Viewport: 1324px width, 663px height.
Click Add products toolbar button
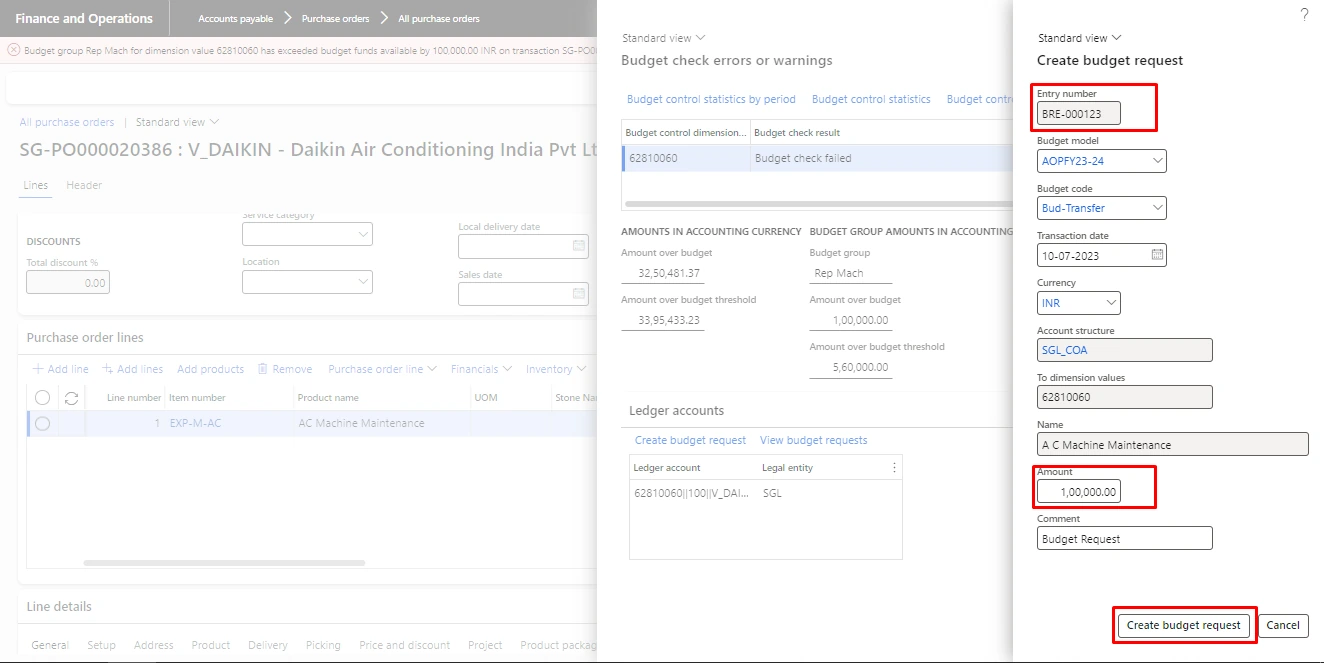[210, 369]
